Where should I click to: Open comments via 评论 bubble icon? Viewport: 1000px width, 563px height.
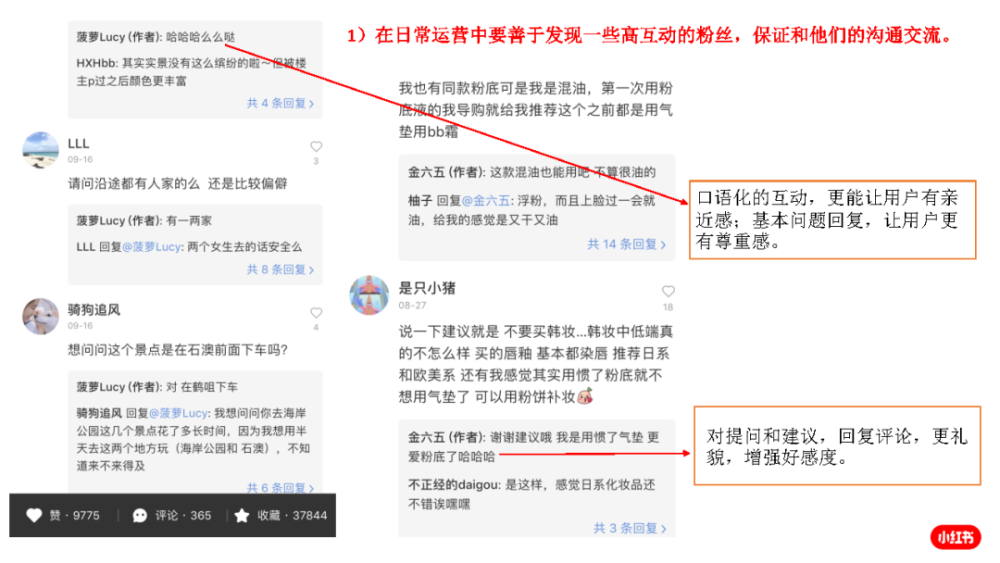click(x=140, y=516)
